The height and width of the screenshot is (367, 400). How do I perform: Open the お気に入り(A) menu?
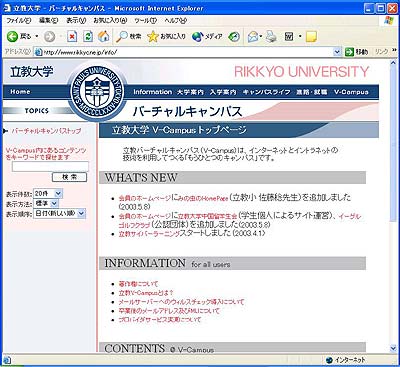tap(110, 20)
